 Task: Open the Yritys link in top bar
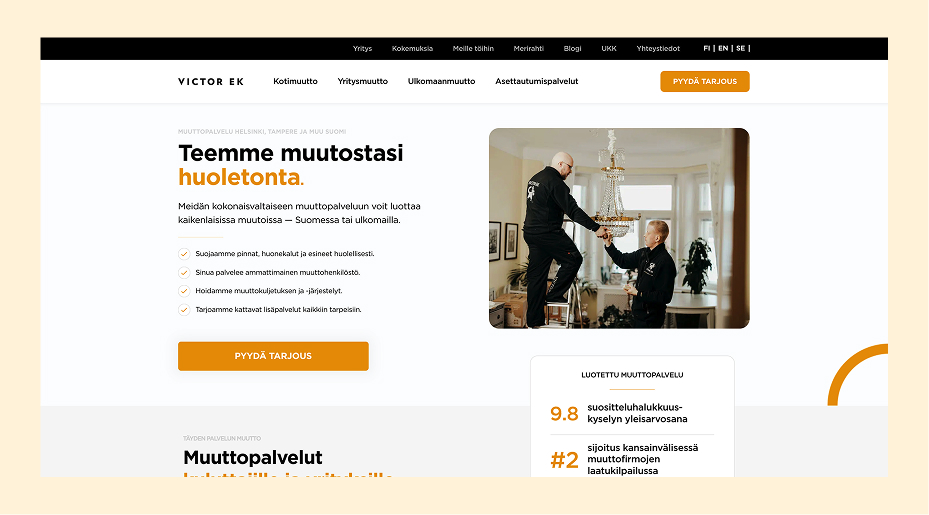[363, 49]
